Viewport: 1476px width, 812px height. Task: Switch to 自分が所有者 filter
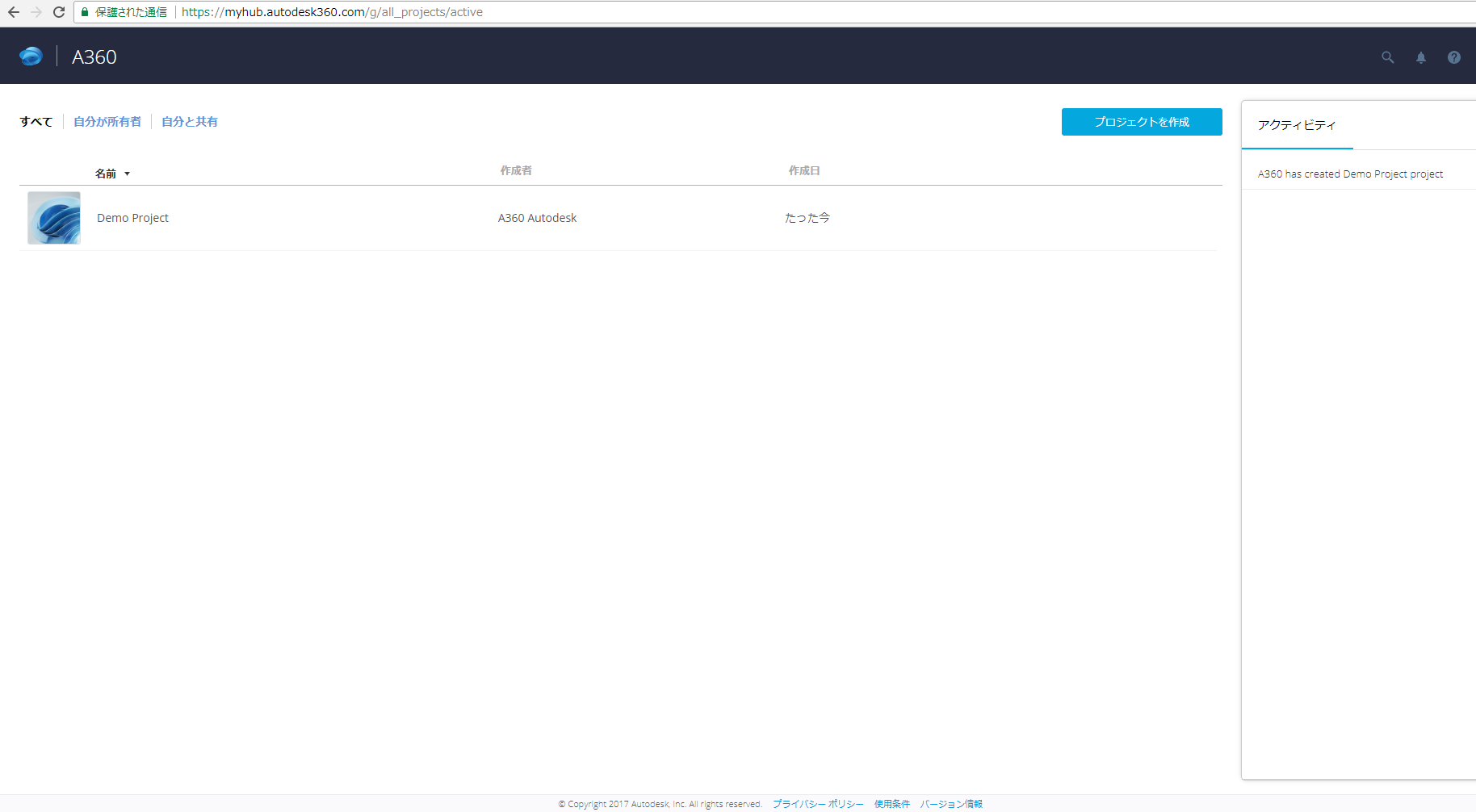(x=107, y=121)
